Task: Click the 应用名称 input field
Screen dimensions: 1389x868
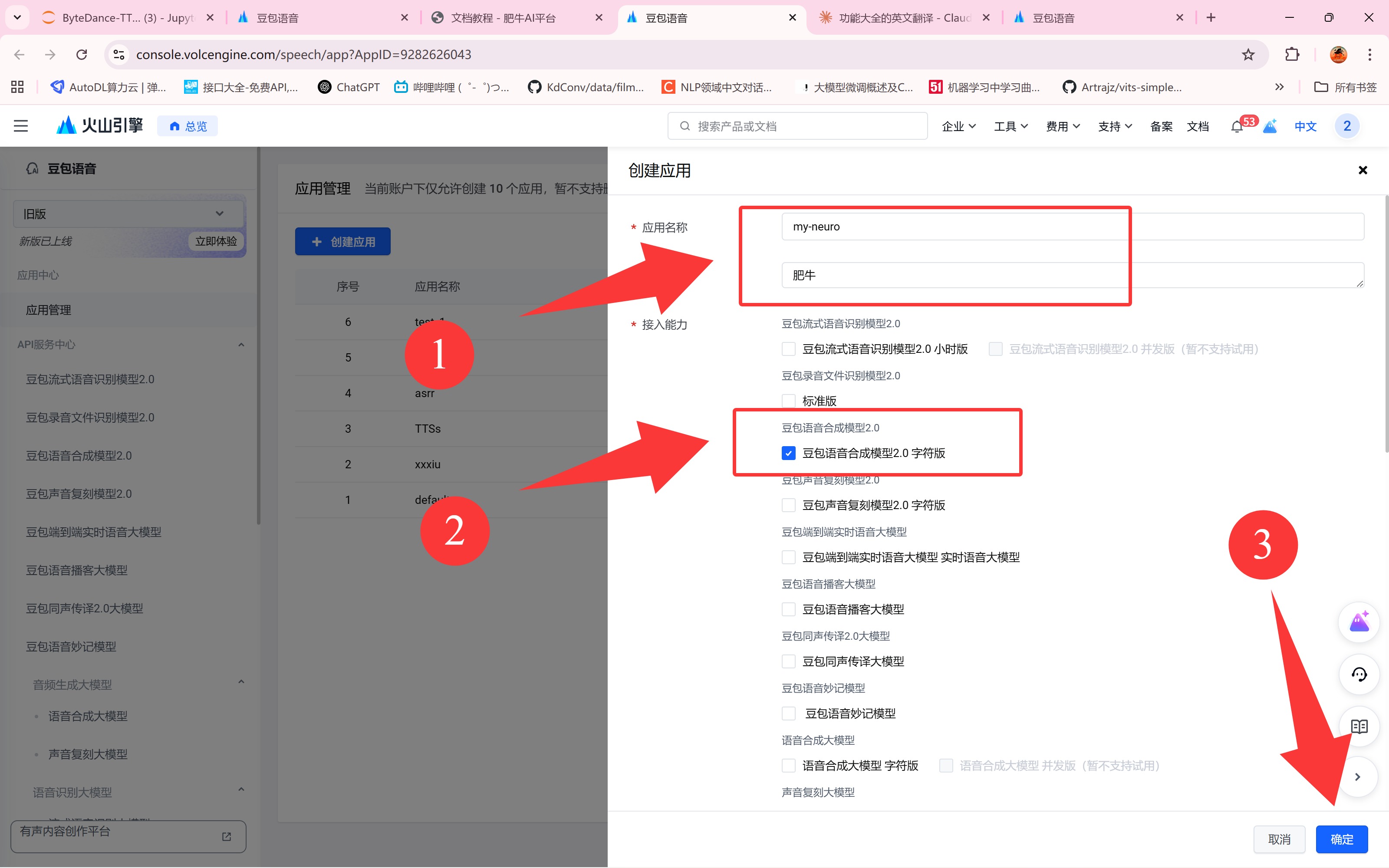Action: (x=1072, y=227)
